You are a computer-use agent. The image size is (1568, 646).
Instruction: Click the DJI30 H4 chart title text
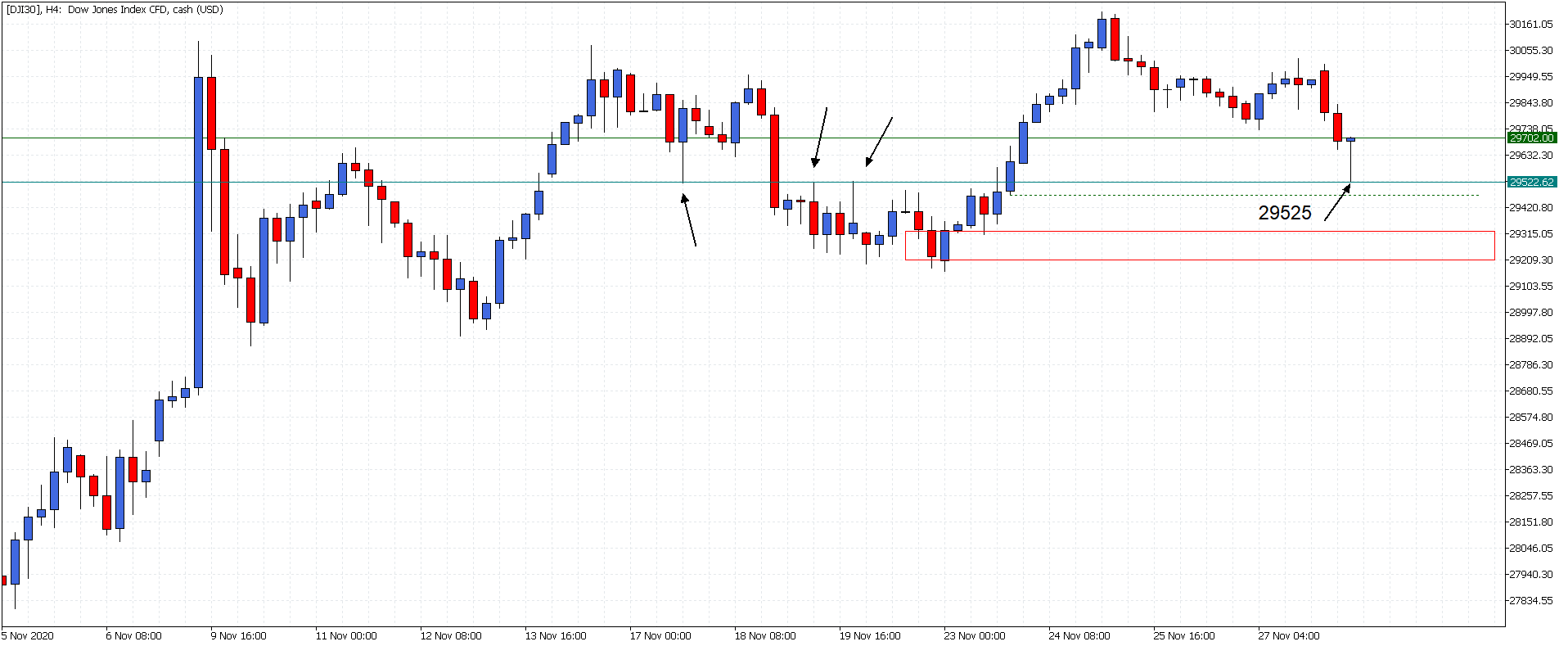[x=115, y=10]
